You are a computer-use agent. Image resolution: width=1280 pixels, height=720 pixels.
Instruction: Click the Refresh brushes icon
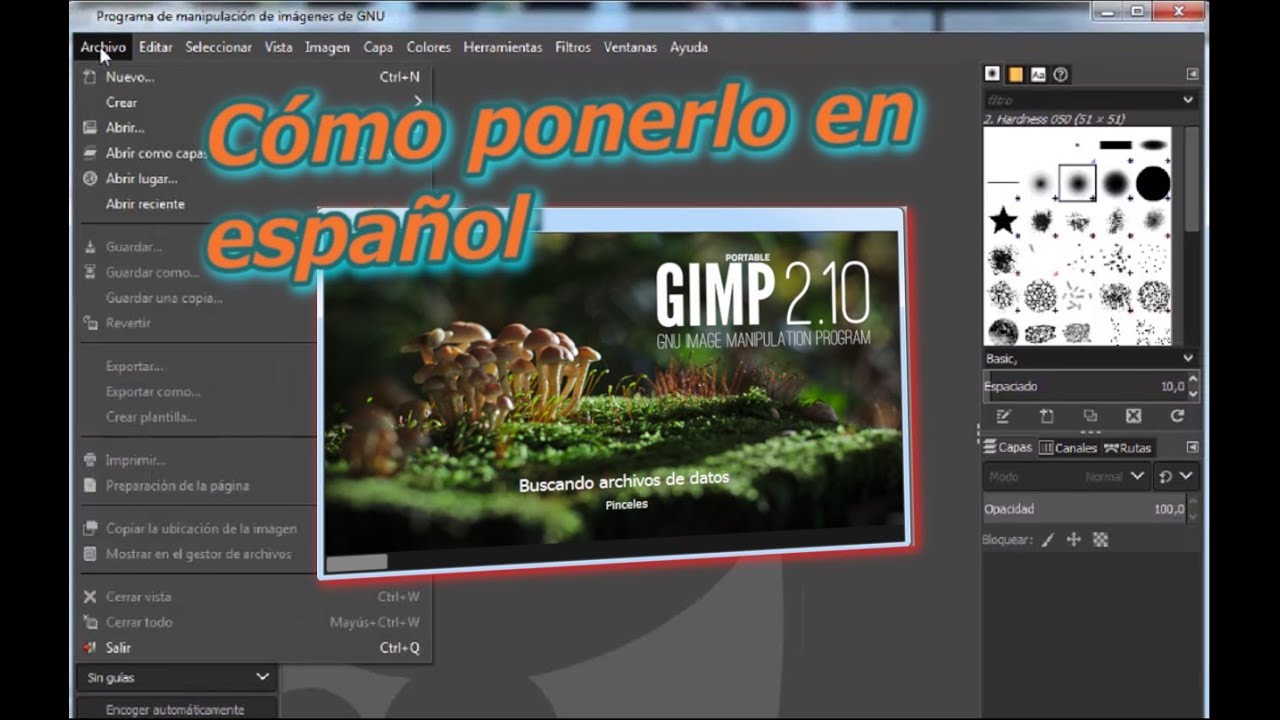tap(1177, 416)
